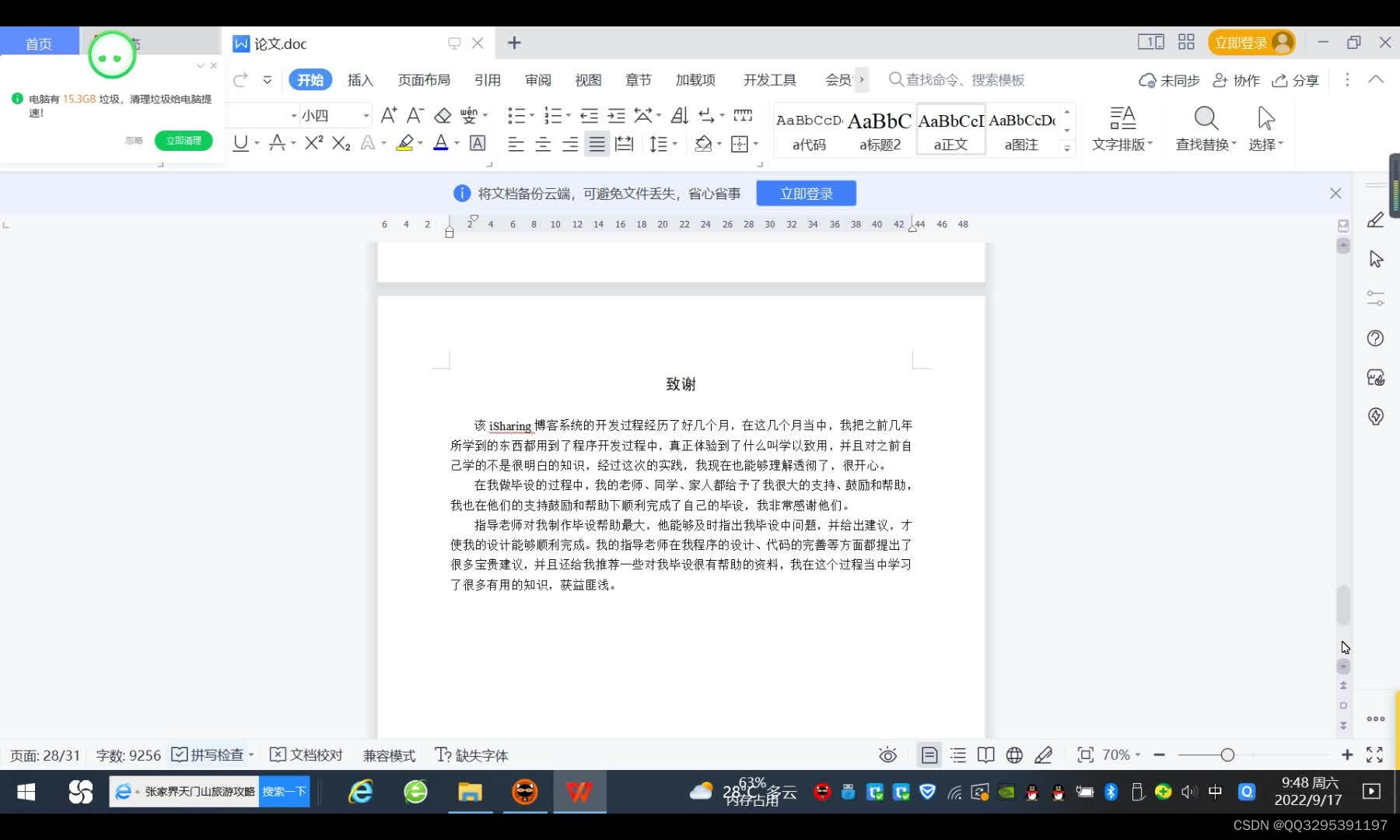Apply the a图注 caption style

1022,129
